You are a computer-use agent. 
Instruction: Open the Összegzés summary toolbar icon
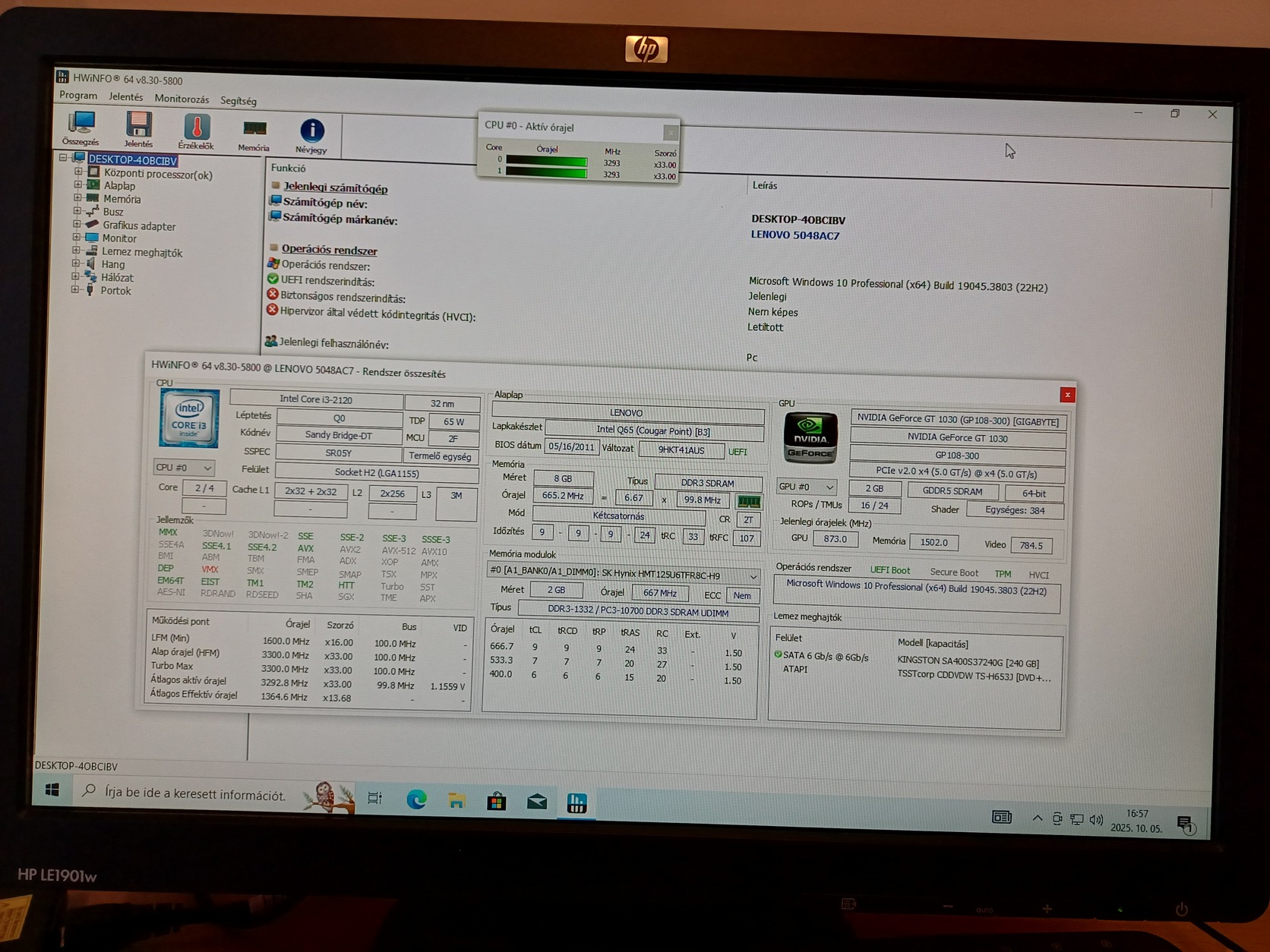tap(81, 128)
